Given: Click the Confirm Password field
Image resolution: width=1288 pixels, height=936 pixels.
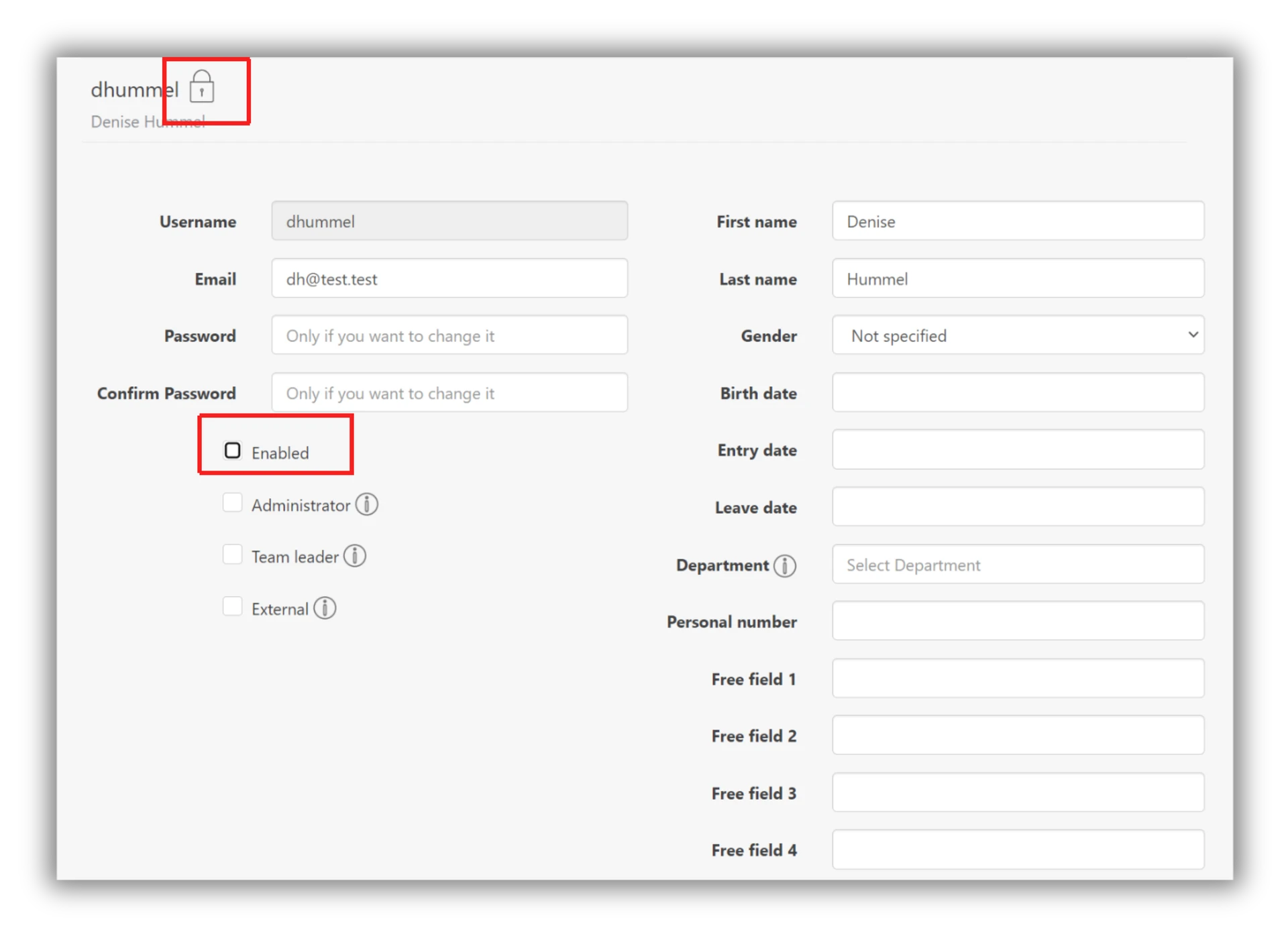Looking at the screenshot, I should pyautogui.click(x=449, y=393).
